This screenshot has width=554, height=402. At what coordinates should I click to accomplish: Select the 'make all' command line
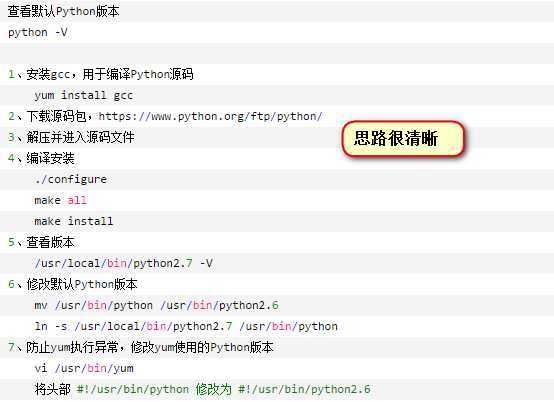click(x=60, y=200)
